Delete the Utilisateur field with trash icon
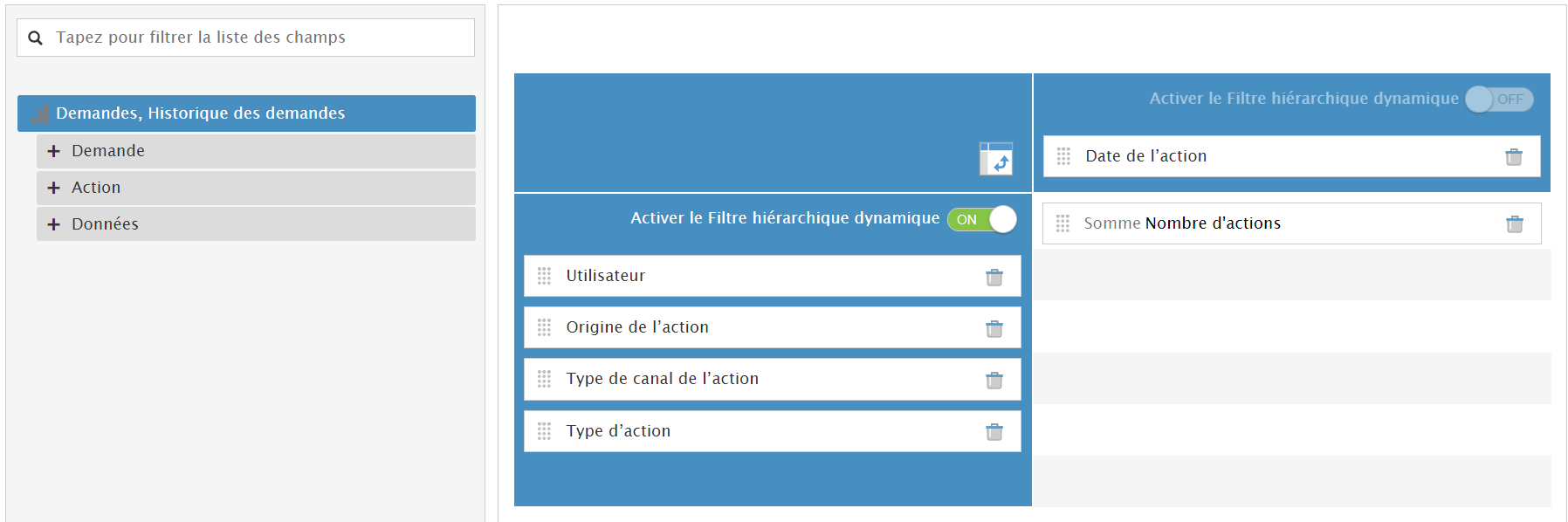This screenshot has height=522, width=1568. tap(994, 277)
